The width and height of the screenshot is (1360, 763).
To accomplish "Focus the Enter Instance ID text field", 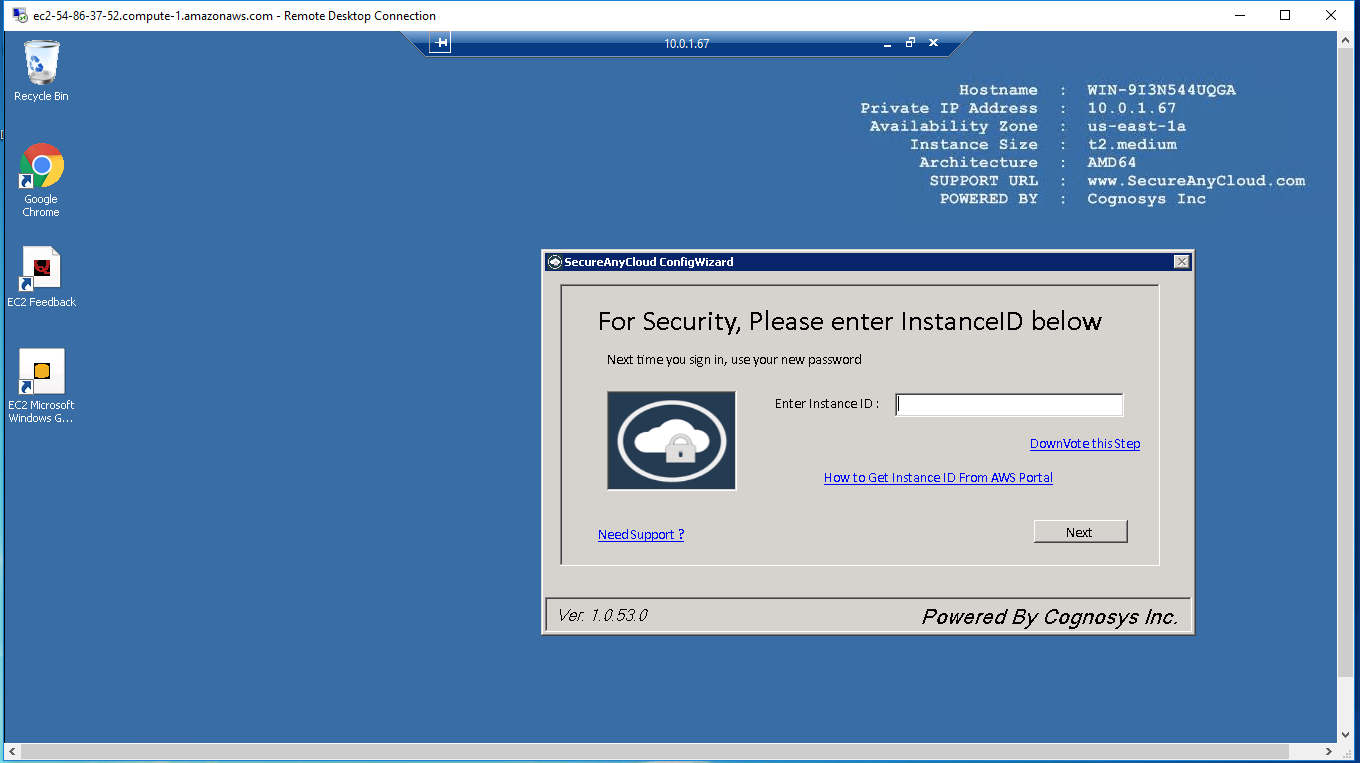I will tap(1008, 404).
